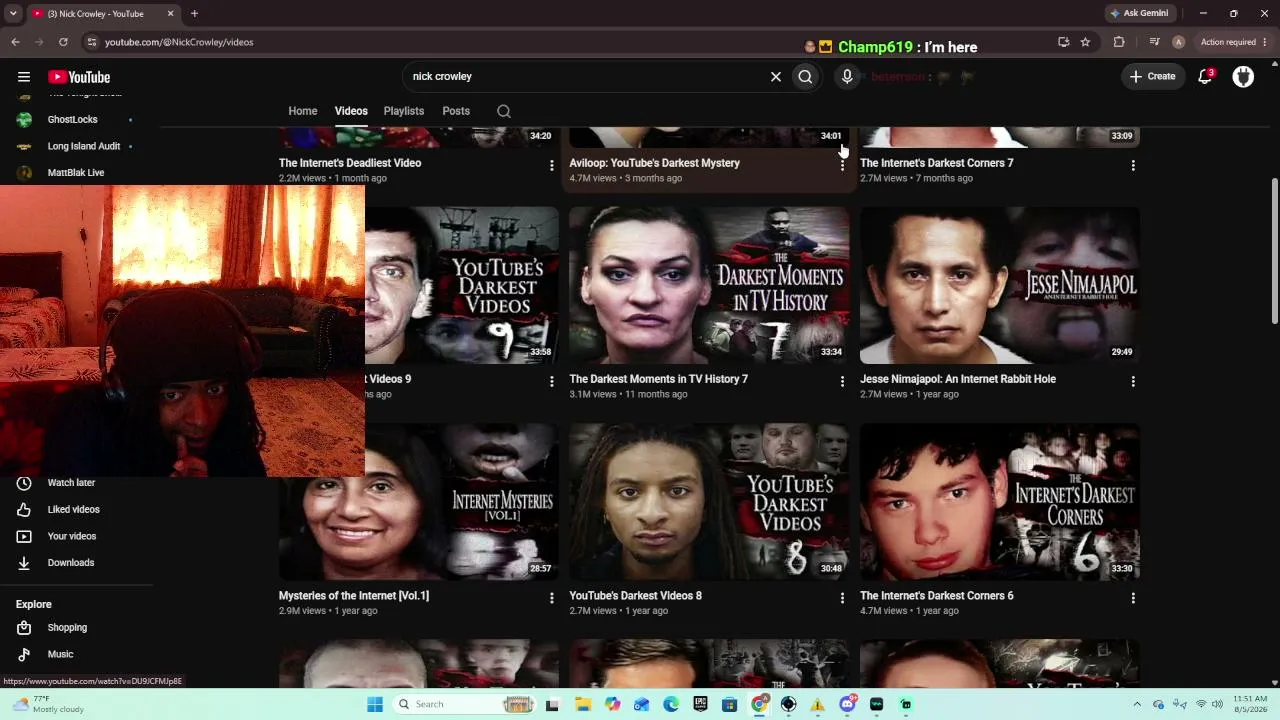Image resolution: width=1280 pixels, height=720 pixels.
Task: Open the Chrome extensions puzzle icon
Action: [x=1119, y=42]
